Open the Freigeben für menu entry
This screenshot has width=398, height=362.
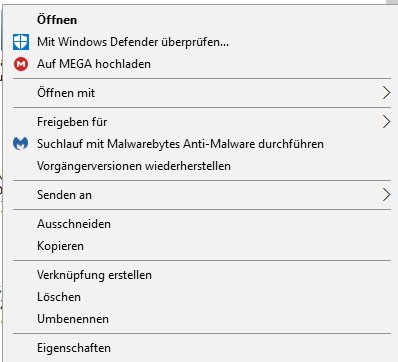click(x=72, y=122)
